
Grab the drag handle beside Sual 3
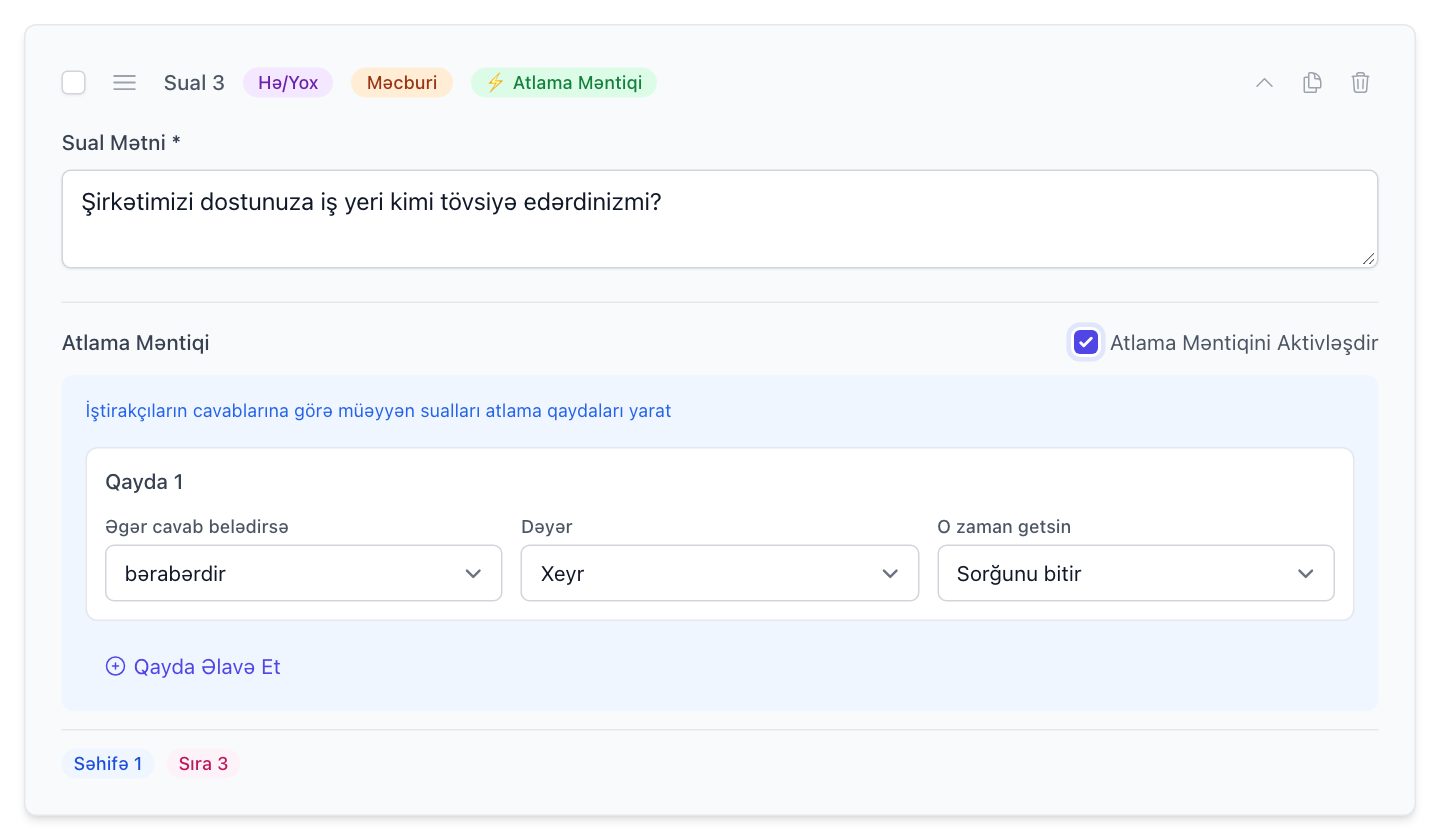click(124, 83)
